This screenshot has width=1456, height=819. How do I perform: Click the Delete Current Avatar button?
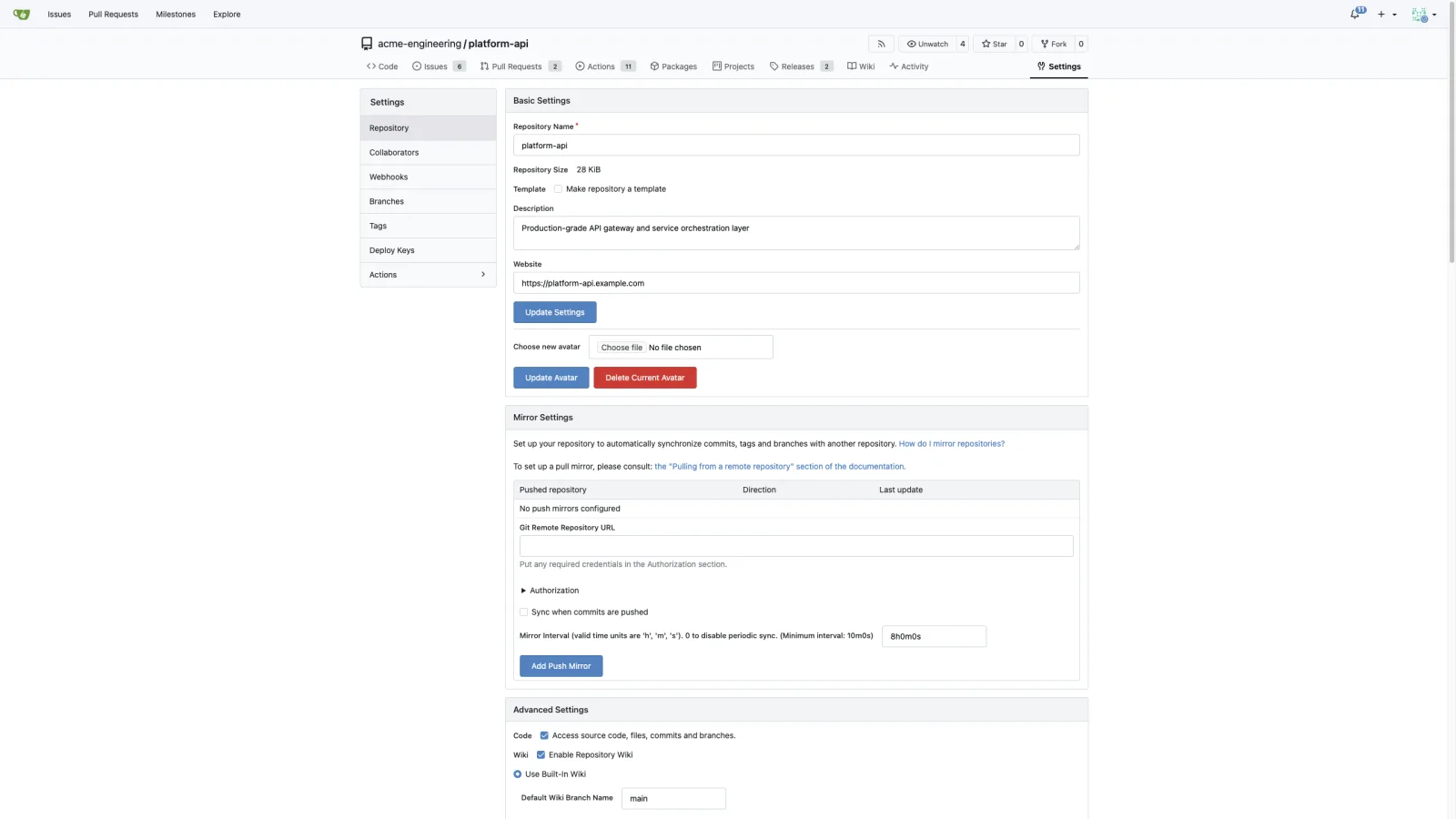[x=645, y=378]
